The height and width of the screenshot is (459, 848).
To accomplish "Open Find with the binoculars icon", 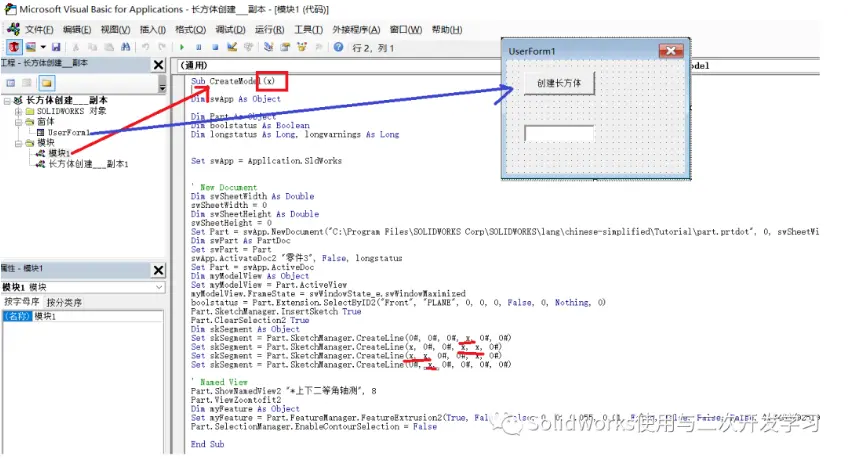I will 125,47.
